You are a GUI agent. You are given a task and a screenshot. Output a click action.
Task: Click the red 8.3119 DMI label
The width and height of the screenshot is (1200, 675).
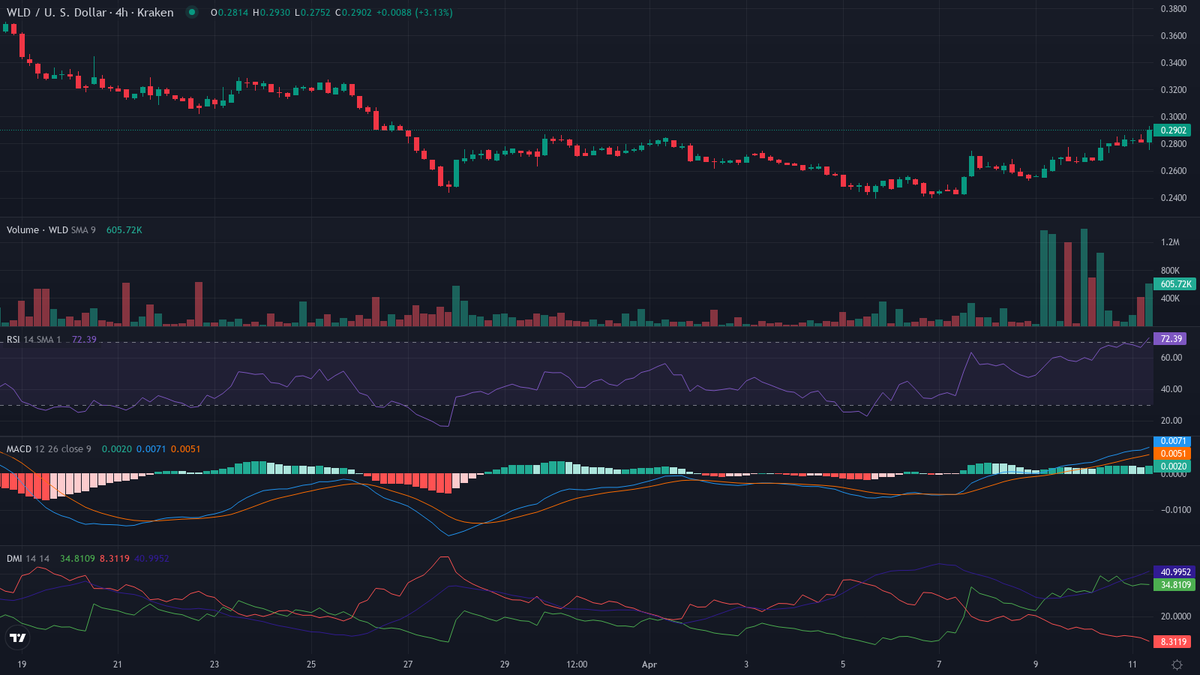pos(1172,641)
